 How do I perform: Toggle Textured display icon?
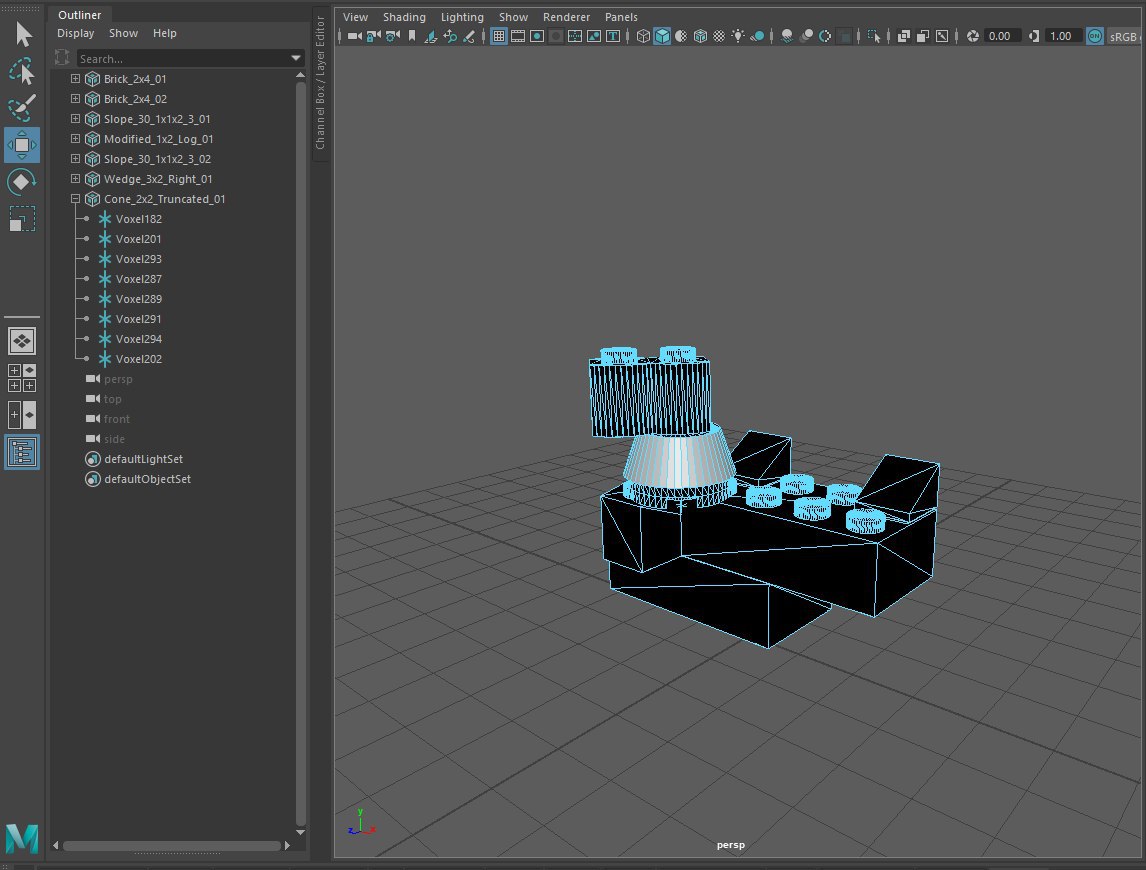click(x=719, y=36)
